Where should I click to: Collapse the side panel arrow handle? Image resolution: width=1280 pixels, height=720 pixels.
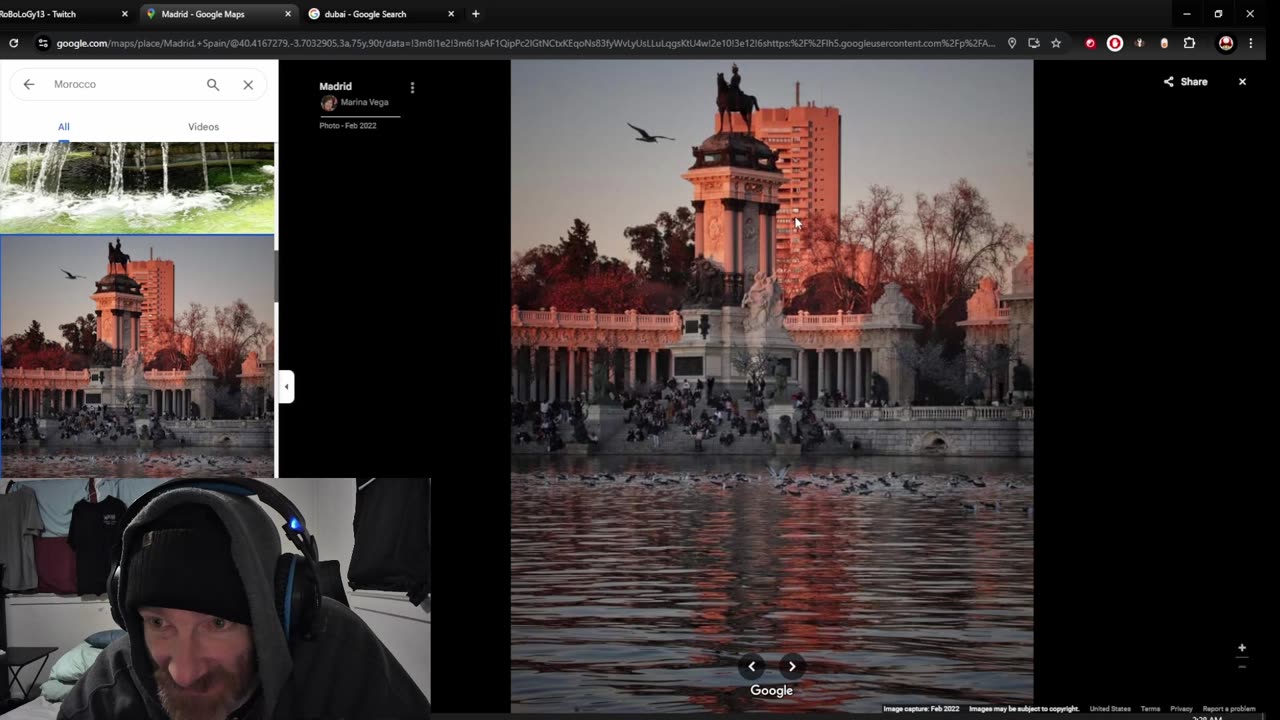click(286, 386)
